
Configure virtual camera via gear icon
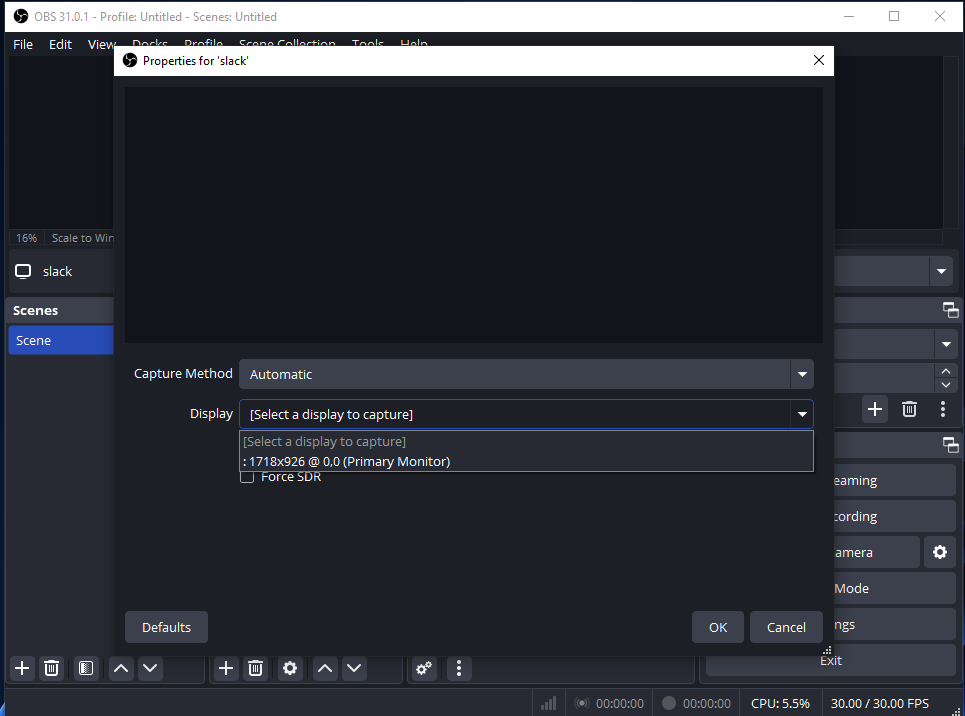[939, 552]
